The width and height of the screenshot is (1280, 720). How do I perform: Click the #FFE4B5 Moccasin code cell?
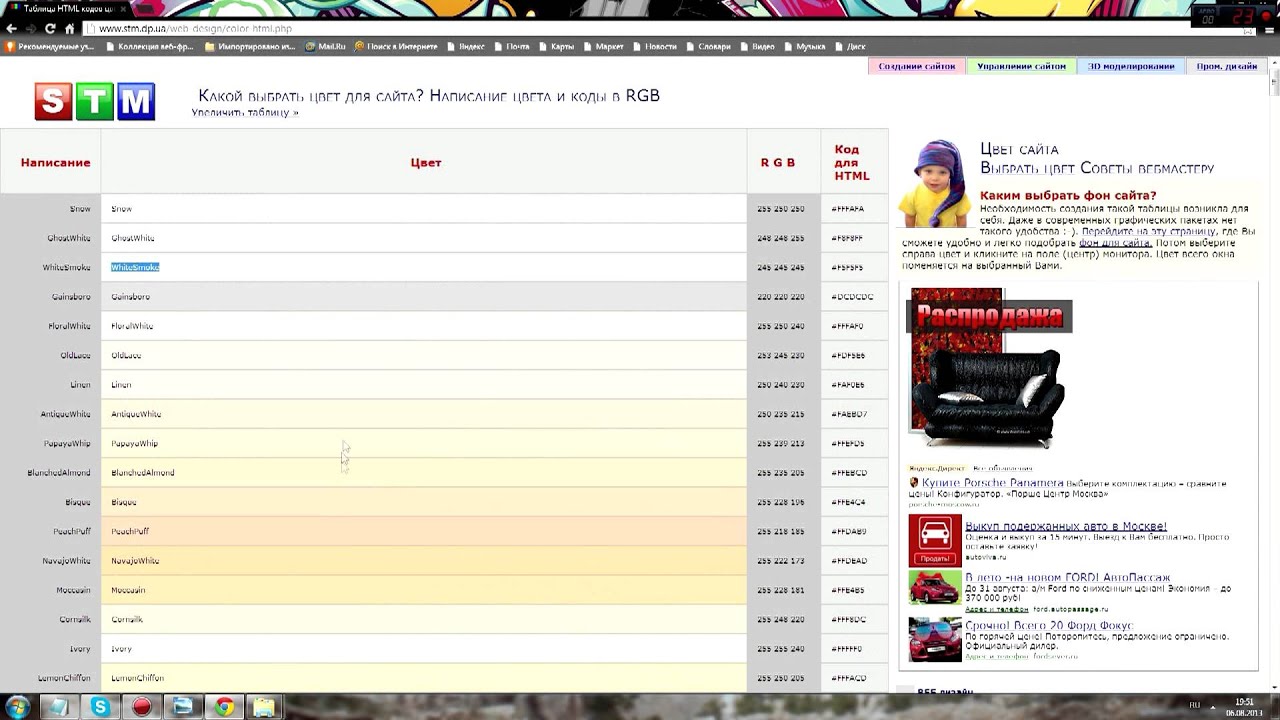coord(848,590)
